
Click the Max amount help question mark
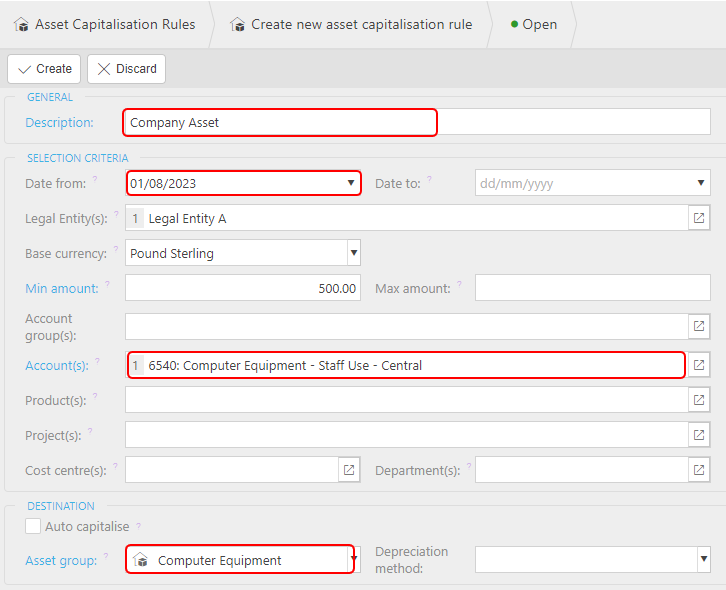(459, 283)
